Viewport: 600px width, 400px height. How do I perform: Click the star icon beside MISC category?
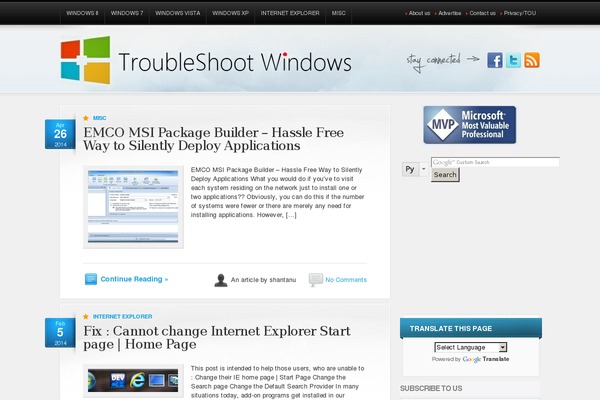point(86,118)
